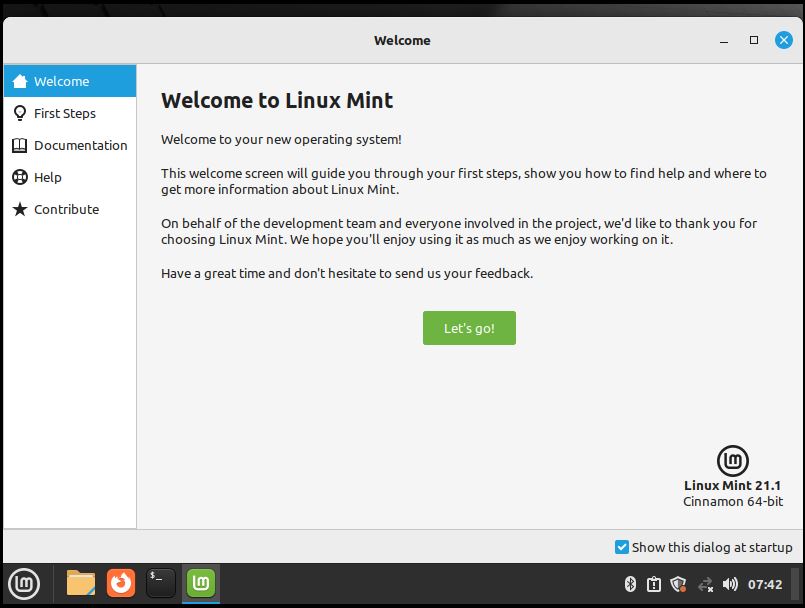Go to the Help section
The width and height of the screenshot is (805, 608).
click(70, 177)
